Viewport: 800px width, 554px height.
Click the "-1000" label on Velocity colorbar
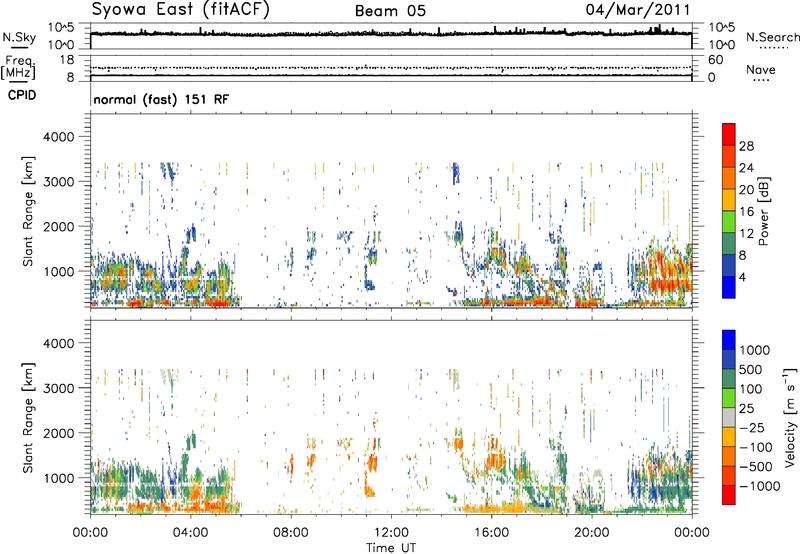(759, 486)
